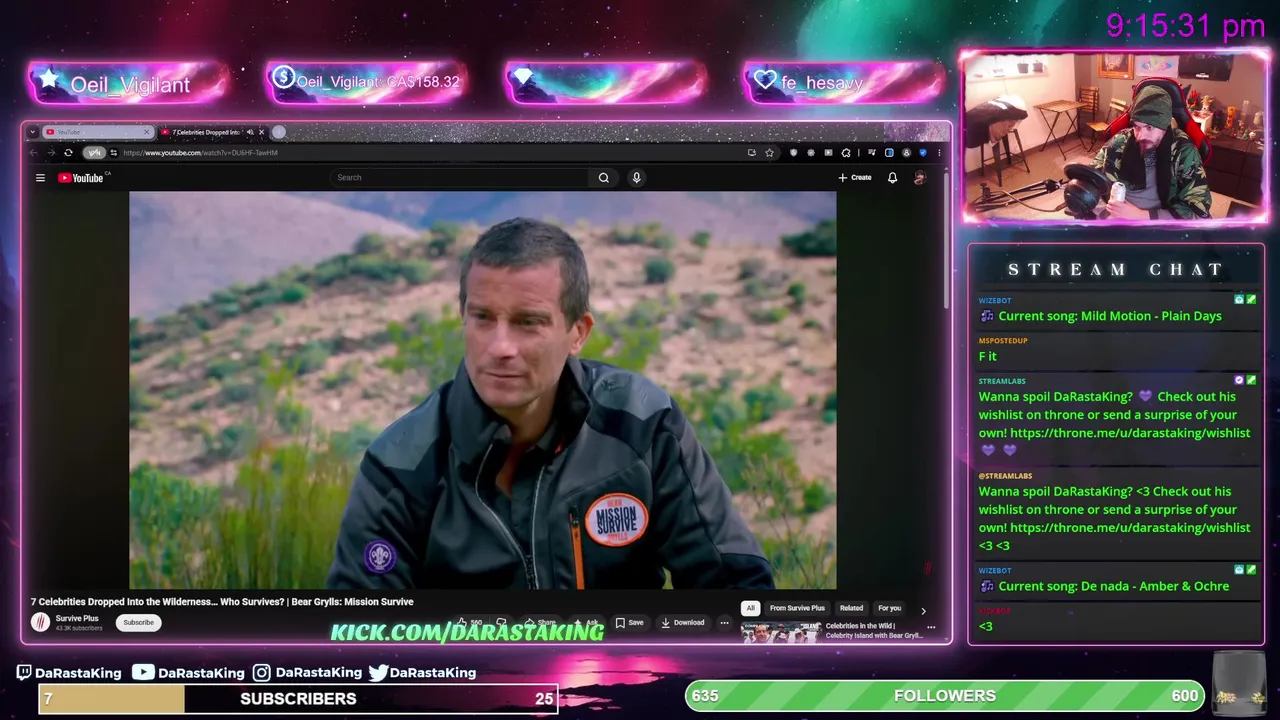
Task: Select the Related filter chip
Action: click(x=851, y=608)
